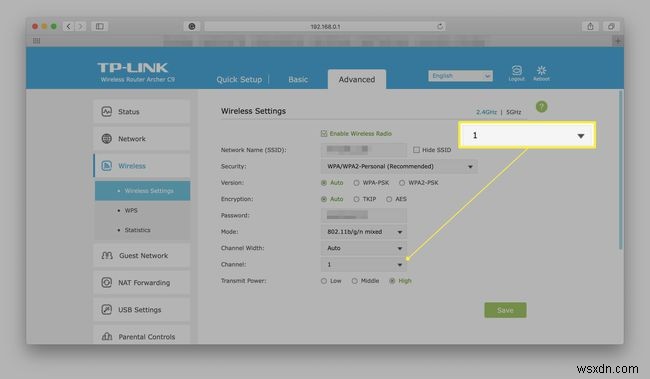Select Auto for Version
Viewport: 650px width, 379px height.
click(x=324, y=183)
